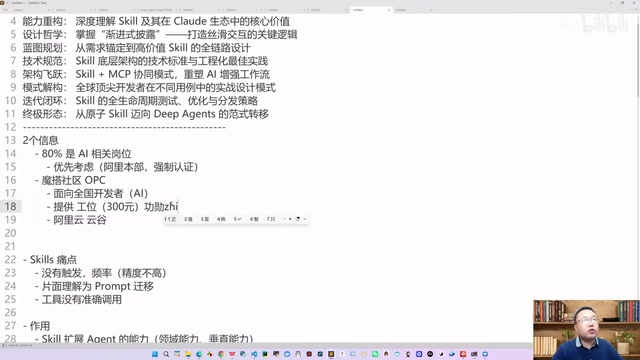The width and height of the screenshot is (640, 360).
Task: Click line 6 text '蓝图规划'
Action: click(x=42, y=48)
